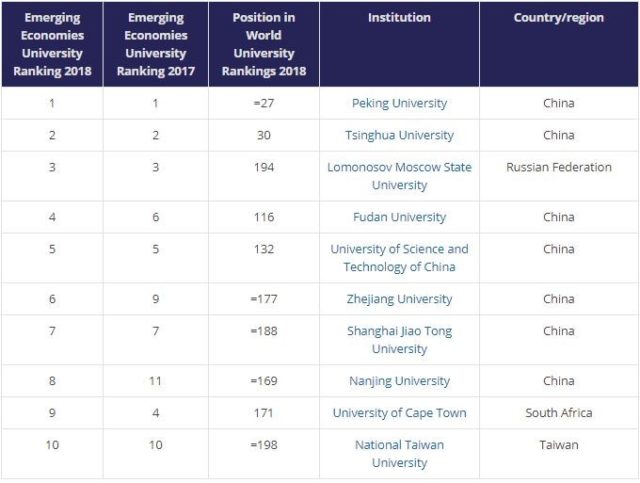Click Emerging Economies University Ranking 2017 header
The height and width of the screenshot is (483, 640).
pyautogui.click(x=156, y=44)
